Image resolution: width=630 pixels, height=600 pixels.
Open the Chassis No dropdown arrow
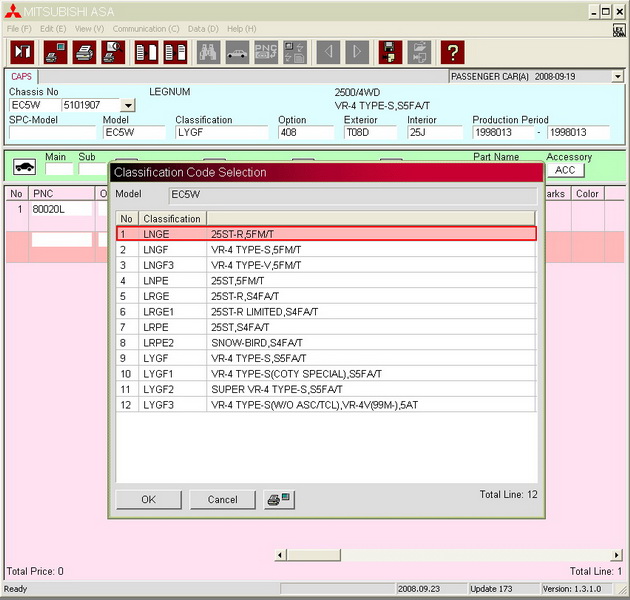click(x=128, y=105)
